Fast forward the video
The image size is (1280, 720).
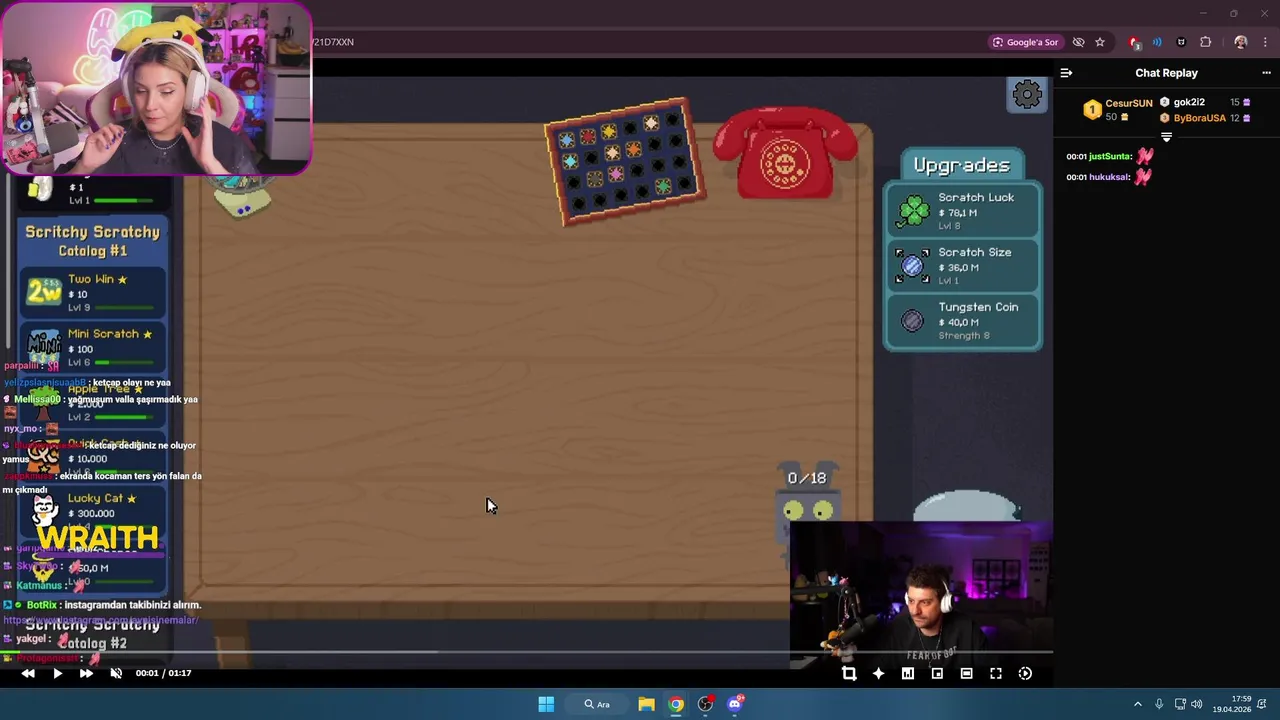pyautogui.click(x=86, y=673)
